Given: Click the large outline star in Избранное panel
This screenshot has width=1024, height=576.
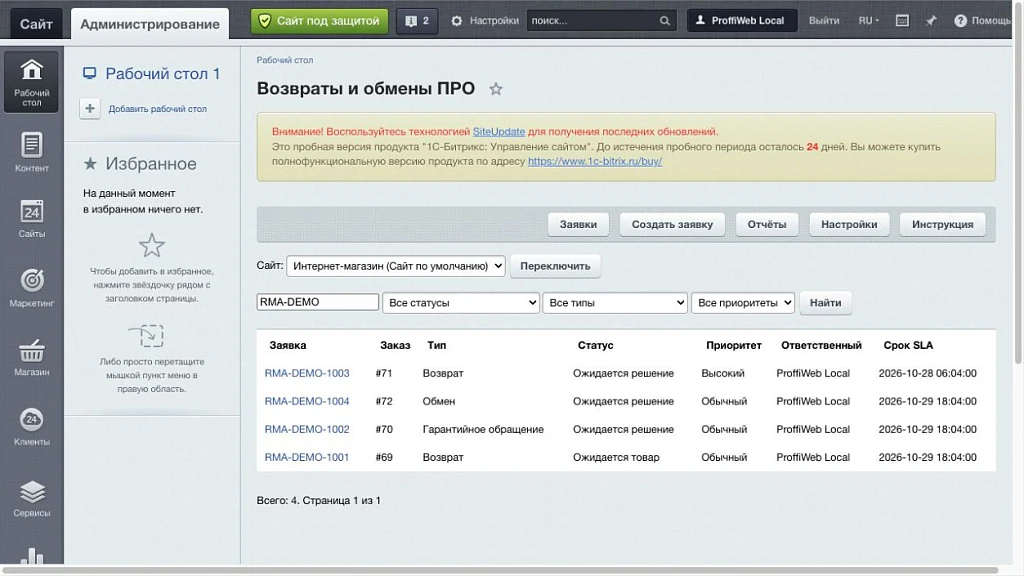Looking at the screenshot, I should (x=152, y=246).
